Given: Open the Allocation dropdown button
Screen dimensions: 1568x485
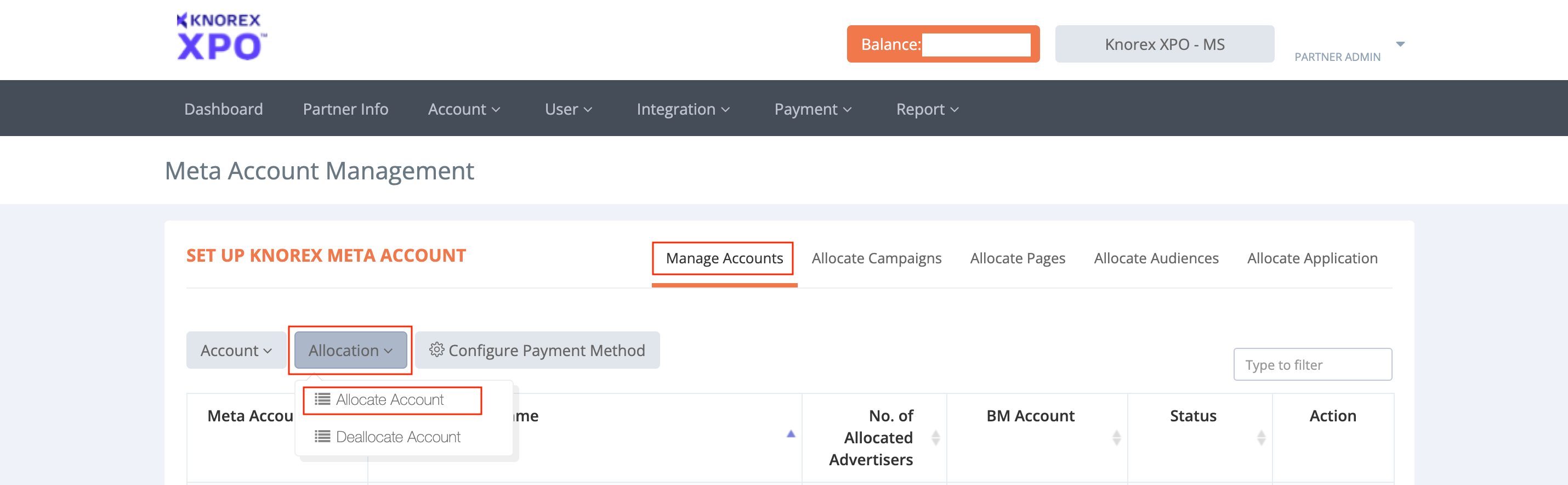Looking at the screenshot, I should click(x=350, y=351).
